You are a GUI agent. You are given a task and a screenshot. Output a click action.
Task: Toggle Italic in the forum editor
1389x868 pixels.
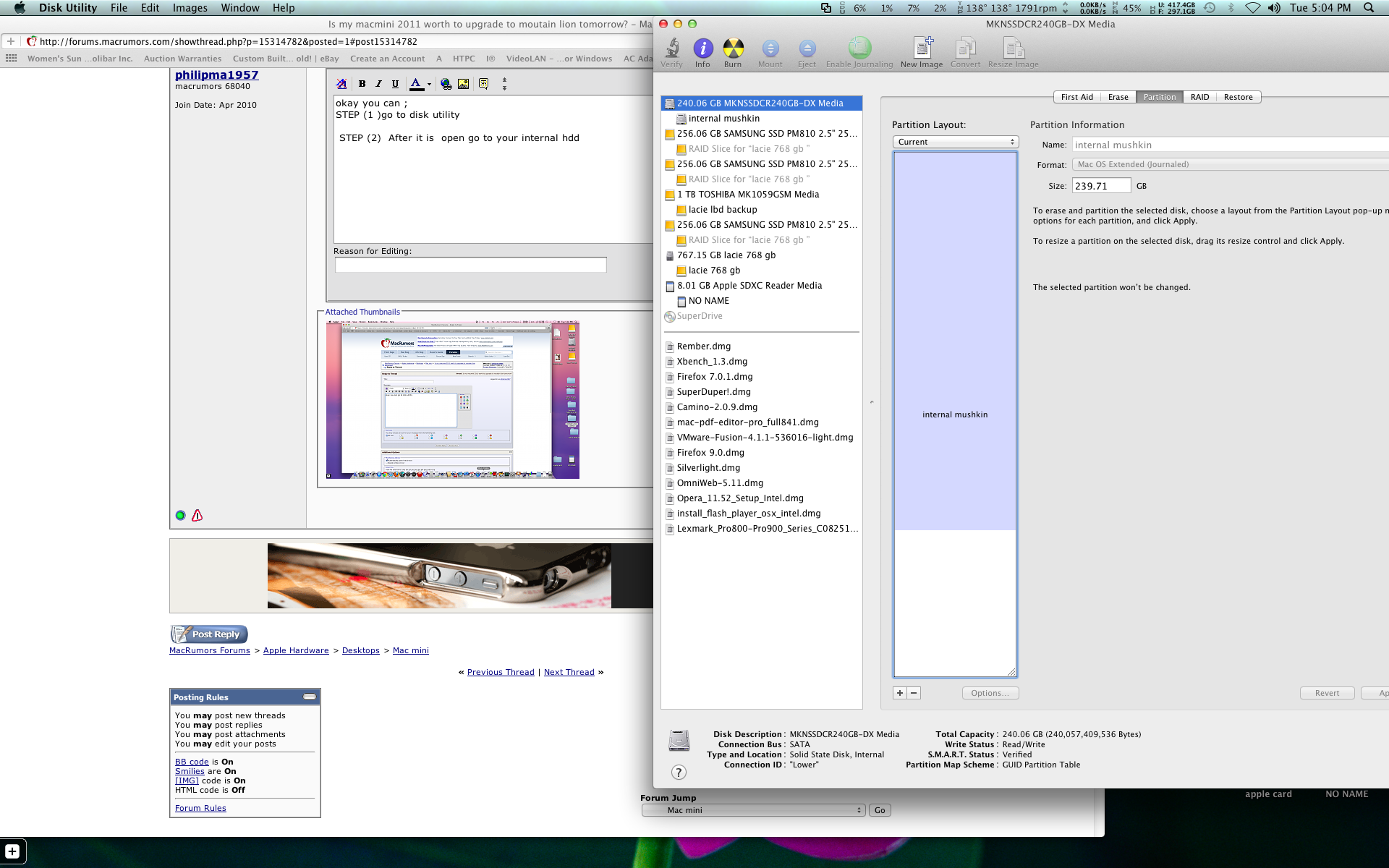(378, 84)
